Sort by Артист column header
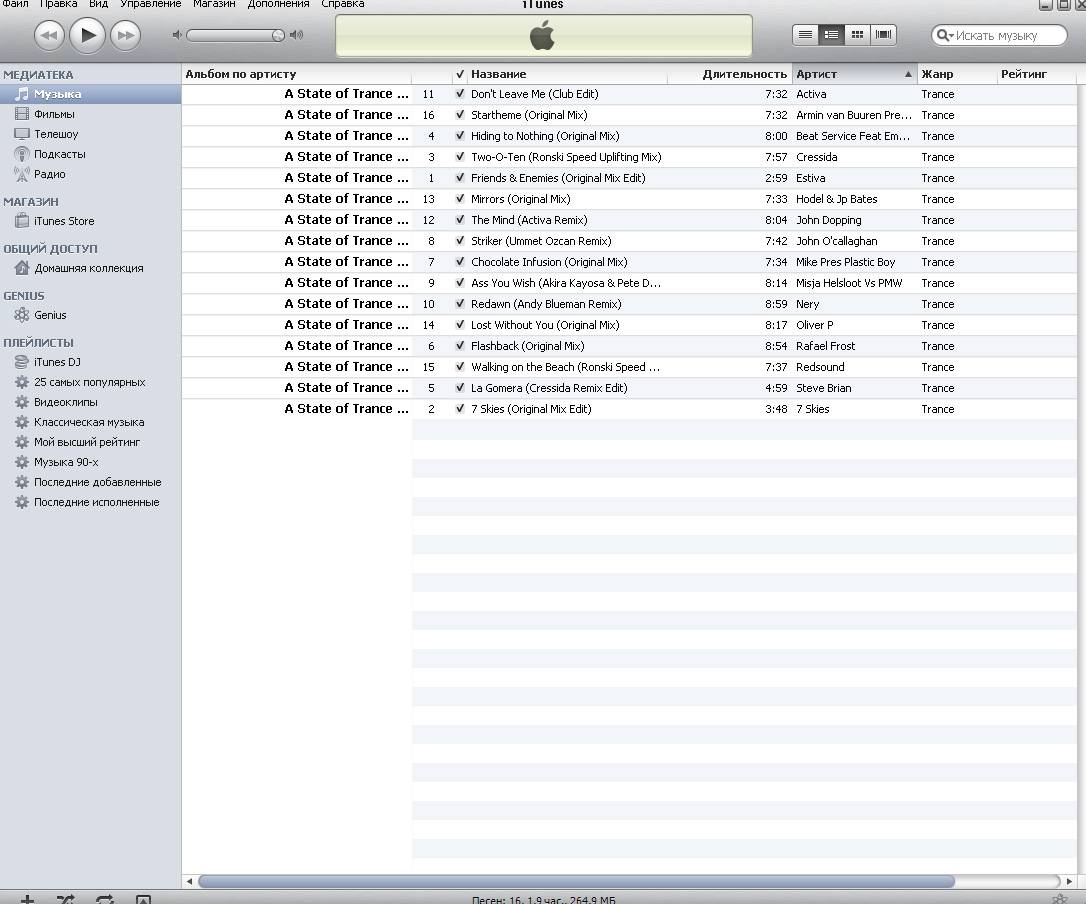 855,74
